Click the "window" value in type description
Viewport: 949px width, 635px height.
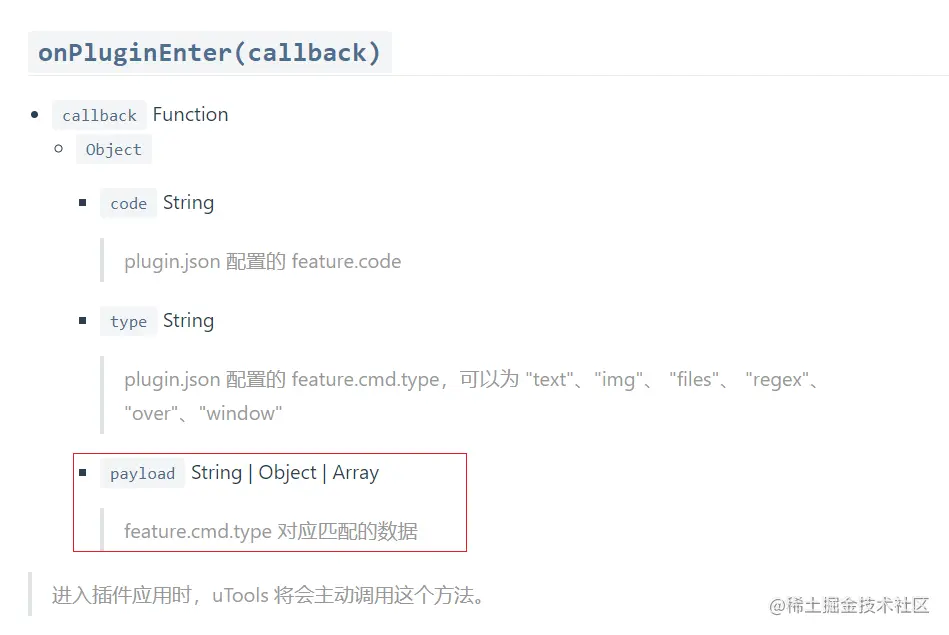(241, 413)
